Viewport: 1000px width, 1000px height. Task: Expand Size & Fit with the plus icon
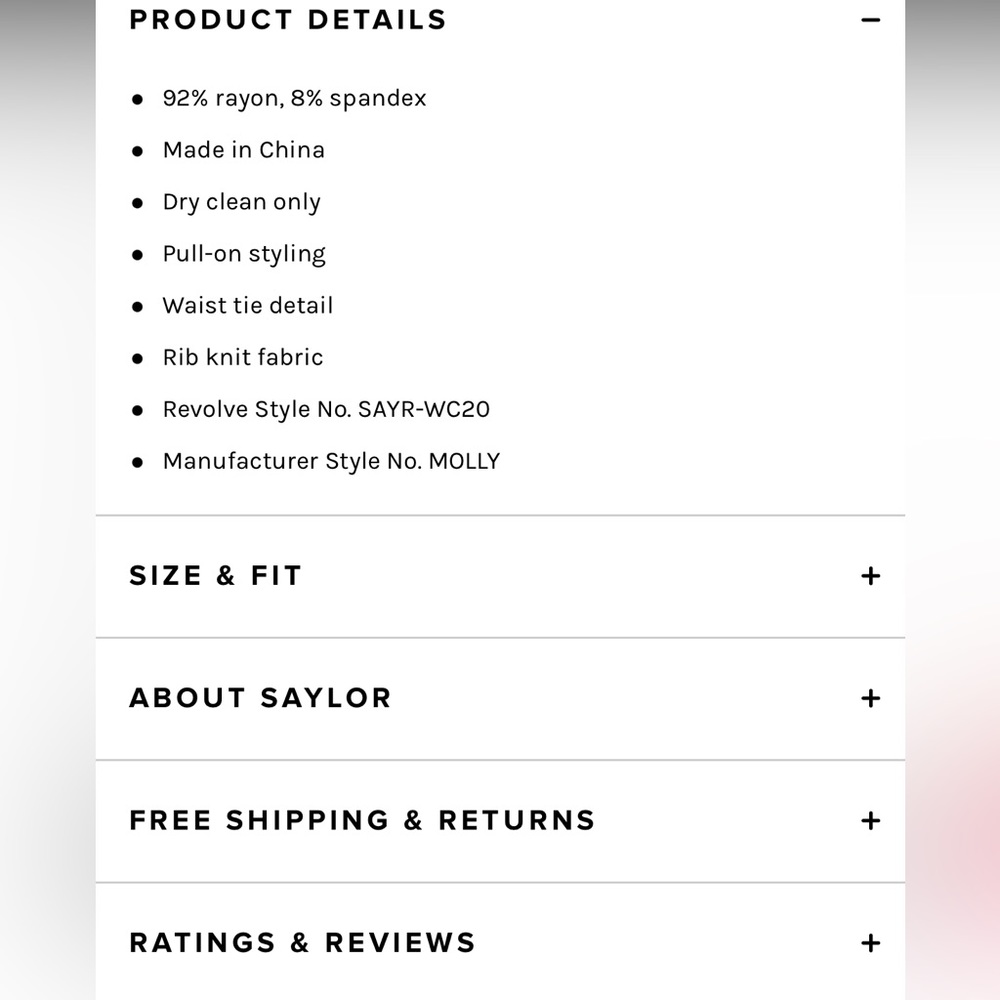click(871, 576)
